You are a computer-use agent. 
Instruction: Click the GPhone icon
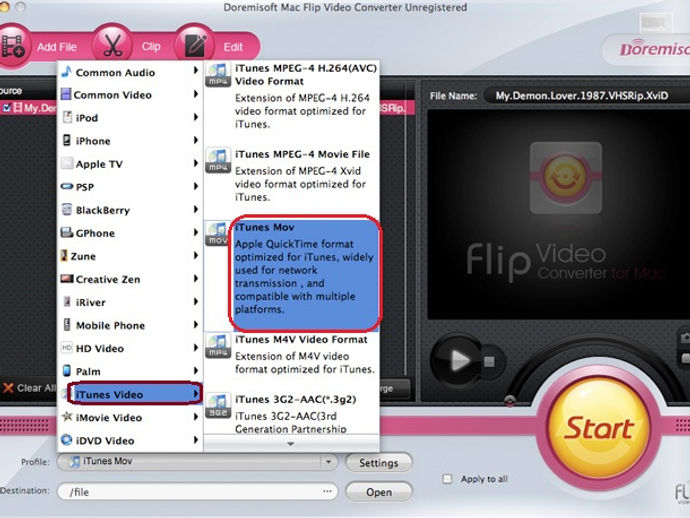click(67, 232)
